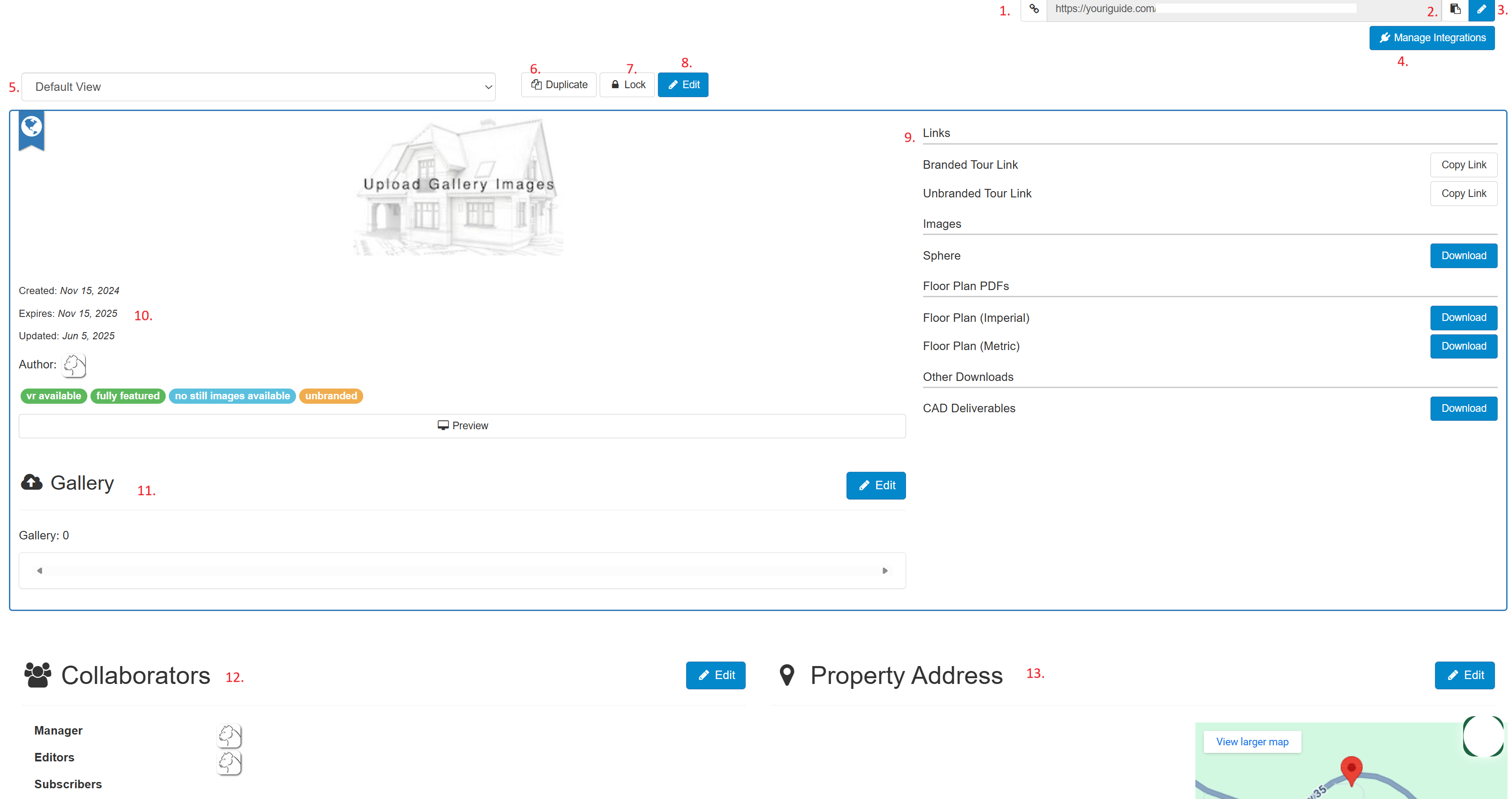Click the Manager collaborator avatar
The width and height of the screenshot is (1512, 799).
tap(229, 735)
